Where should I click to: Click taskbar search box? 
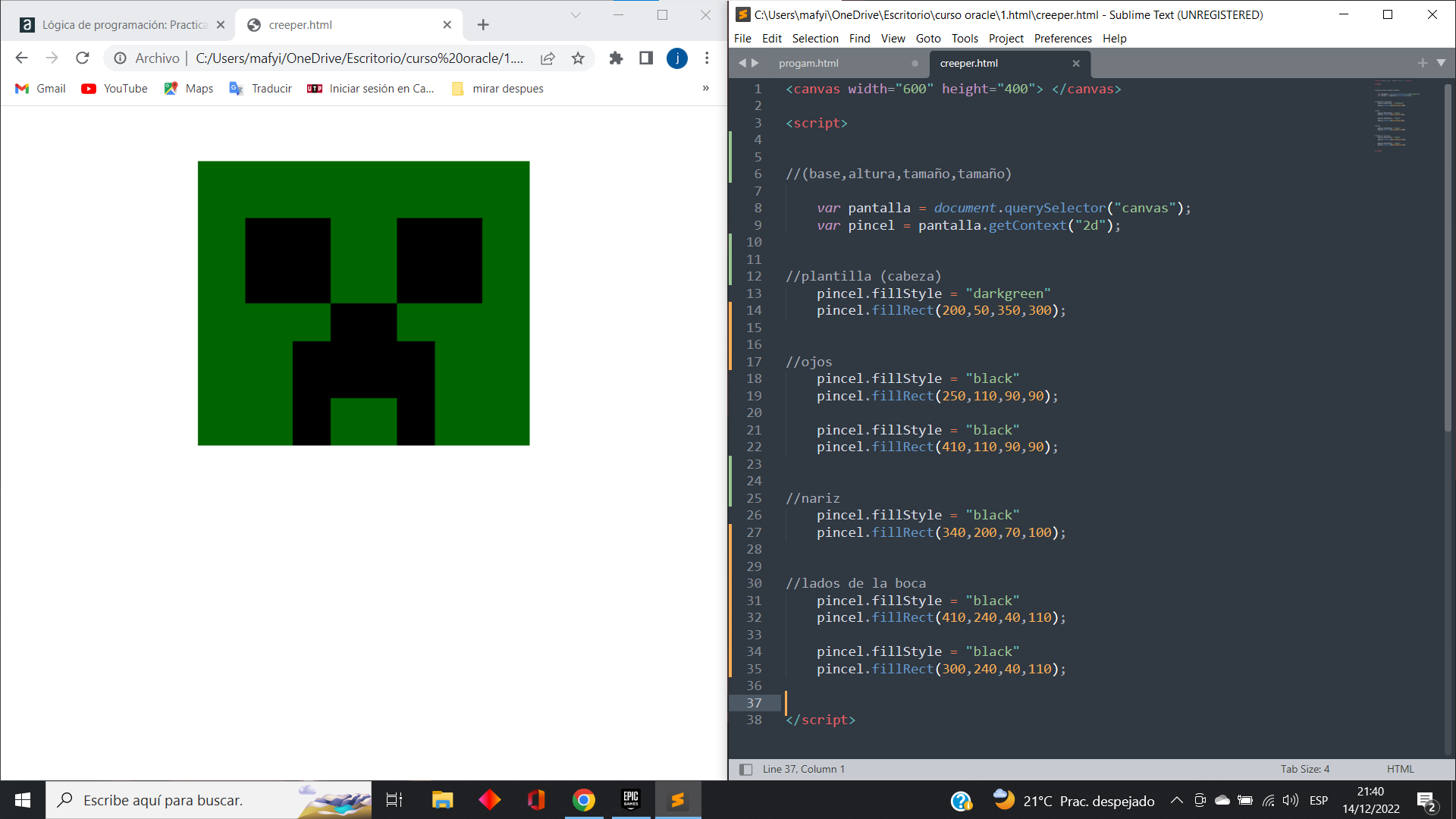click(209, 800)
